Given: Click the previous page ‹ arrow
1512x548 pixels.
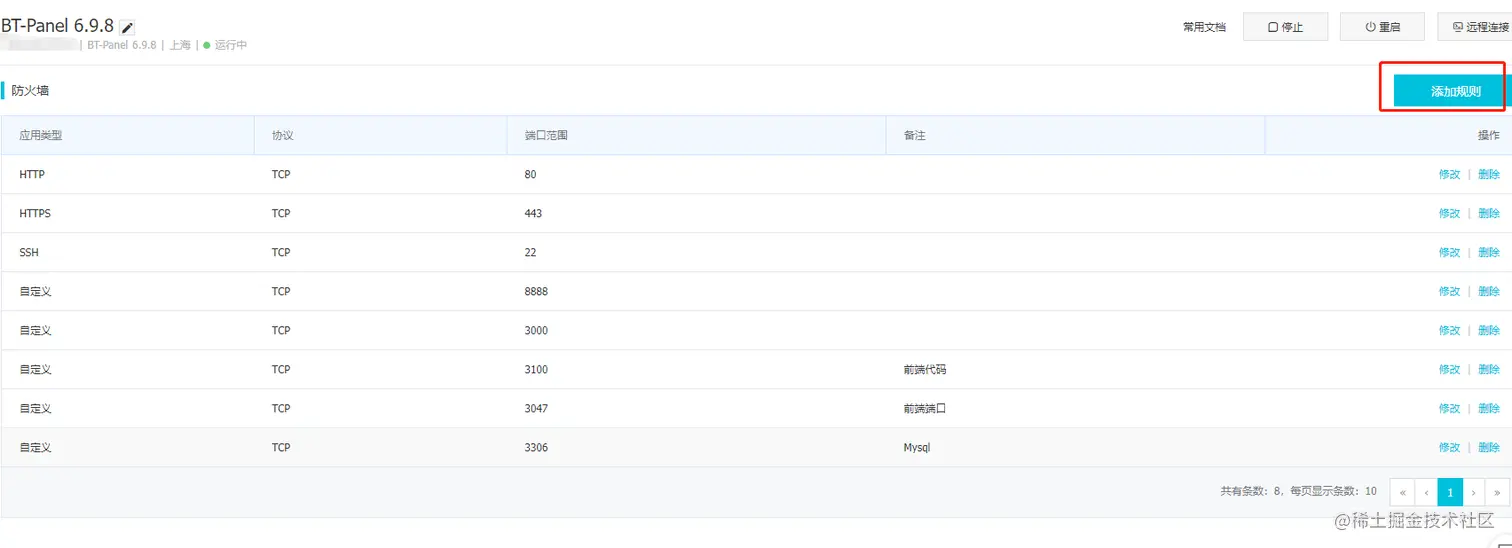Looking at the screenshot, I should click(x=1426, y=492).
